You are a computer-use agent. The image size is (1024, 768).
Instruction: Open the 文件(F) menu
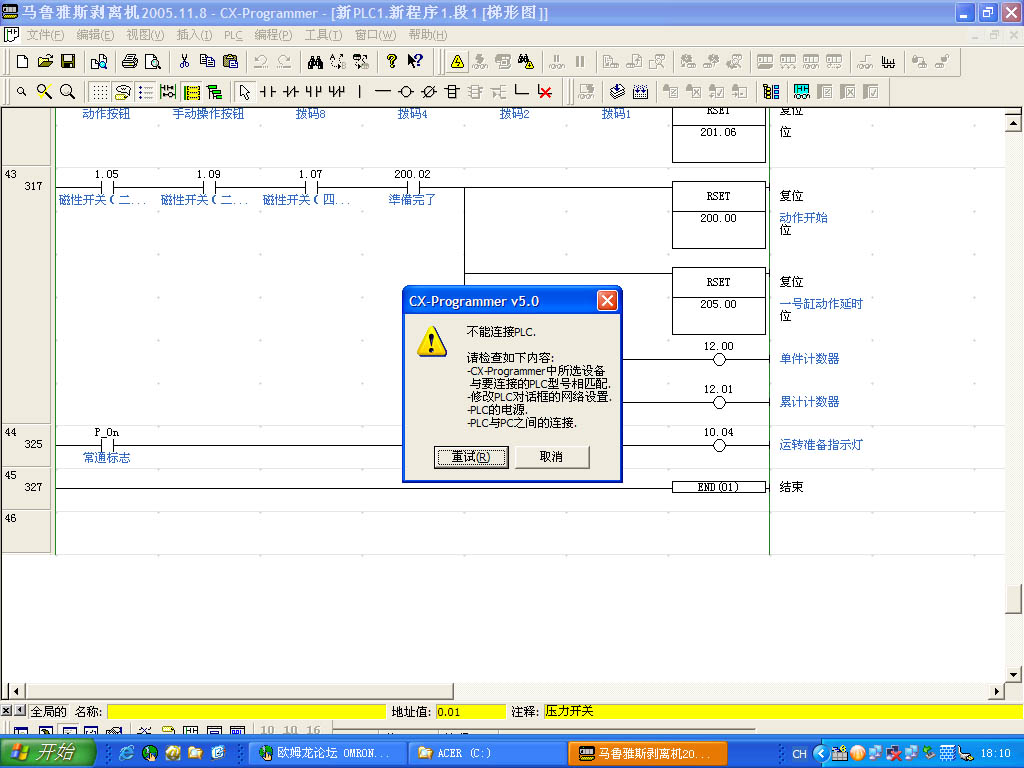[x=45, y=35]
